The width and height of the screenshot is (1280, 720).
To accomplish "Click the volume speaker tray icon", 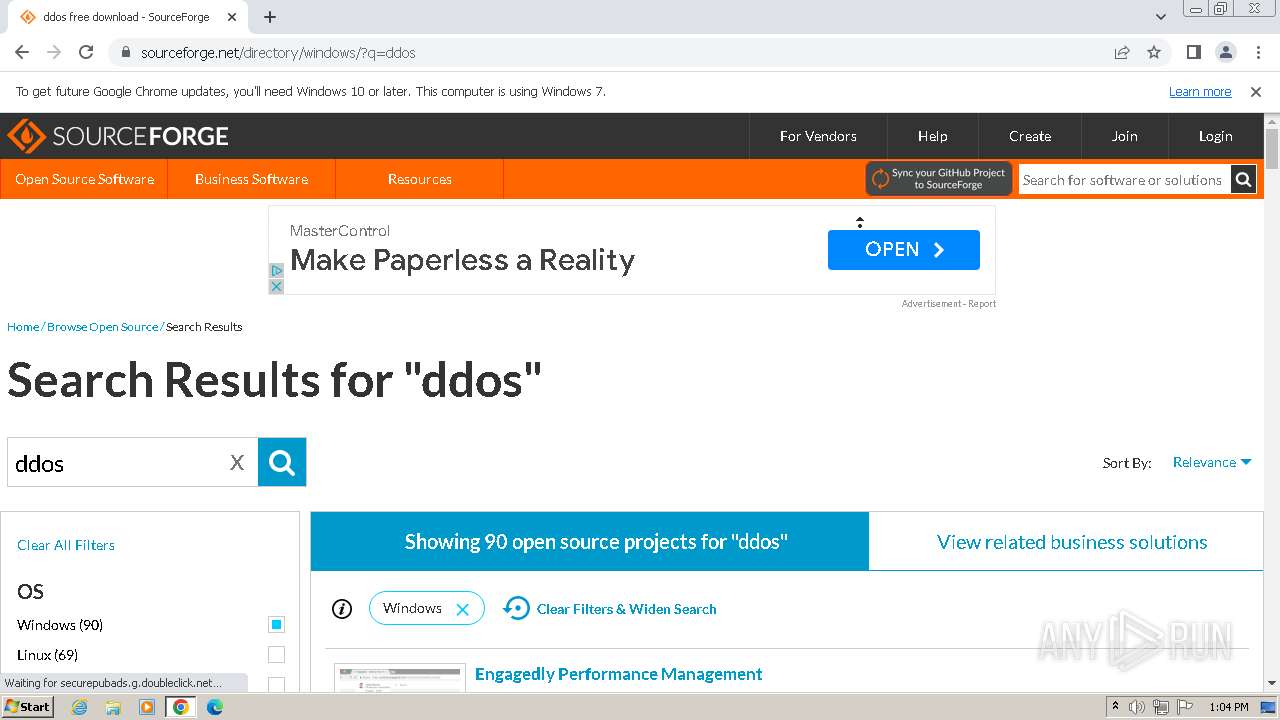I will coord(1137,707).
